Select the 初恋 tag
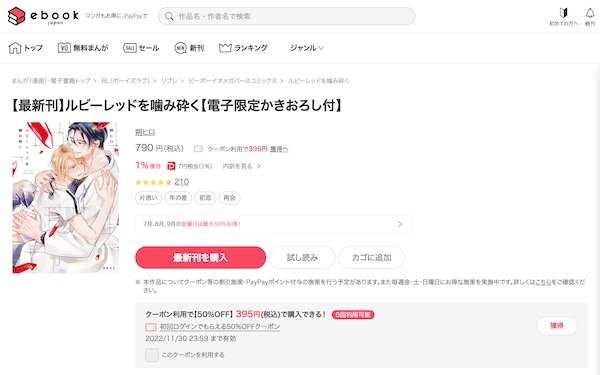The height and width of the screenshot is (375, 600). pos(205,198)
